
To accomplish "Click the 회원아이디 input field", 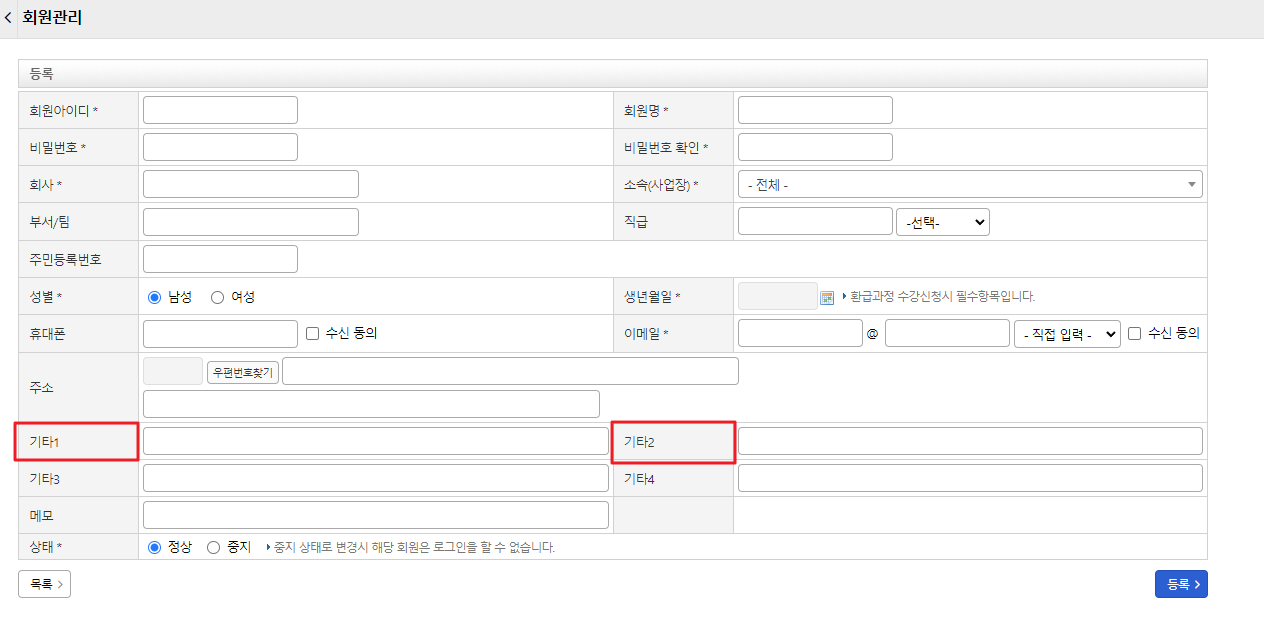I will pyautogui.click(x=220, y=110).
